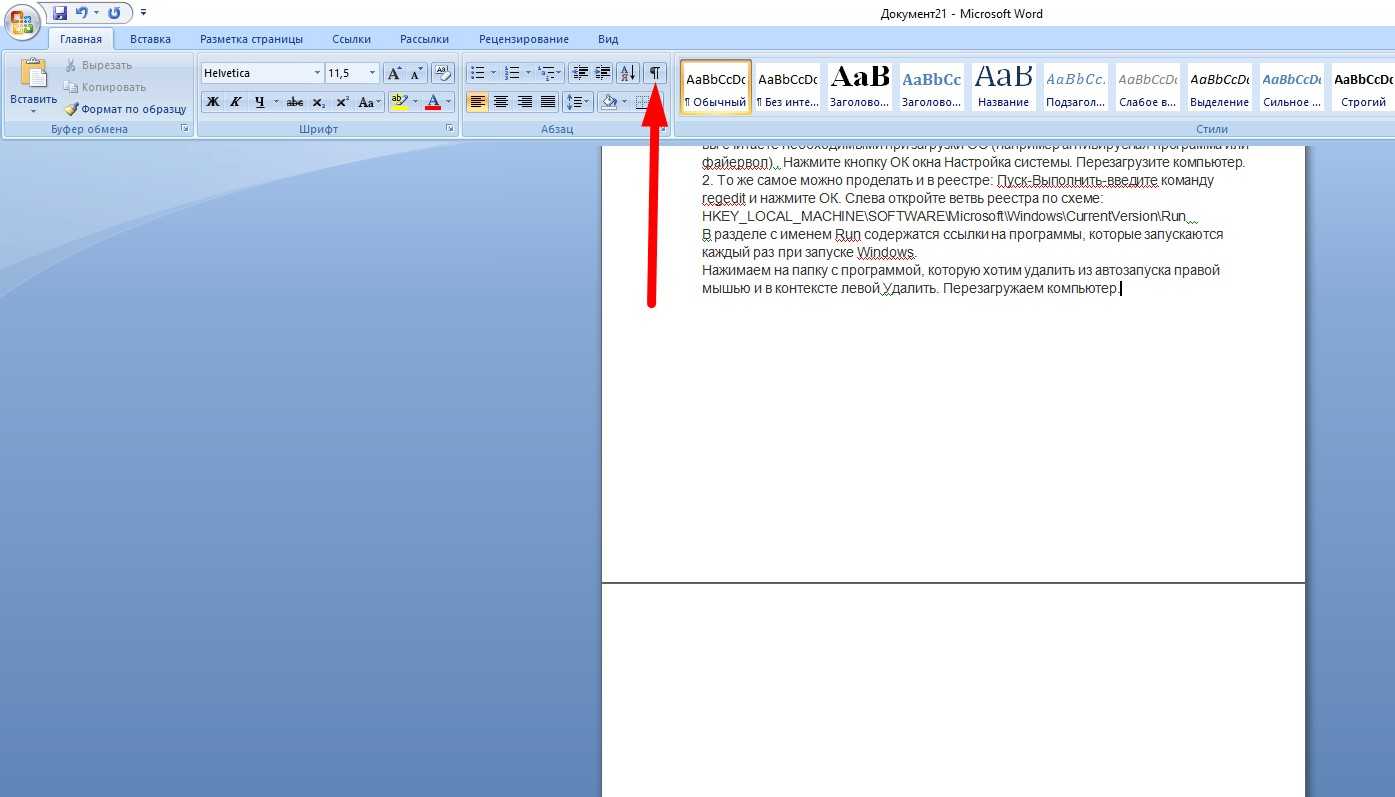
Task: Save the document from Quick Access
Action: click(x=60, y=13)
